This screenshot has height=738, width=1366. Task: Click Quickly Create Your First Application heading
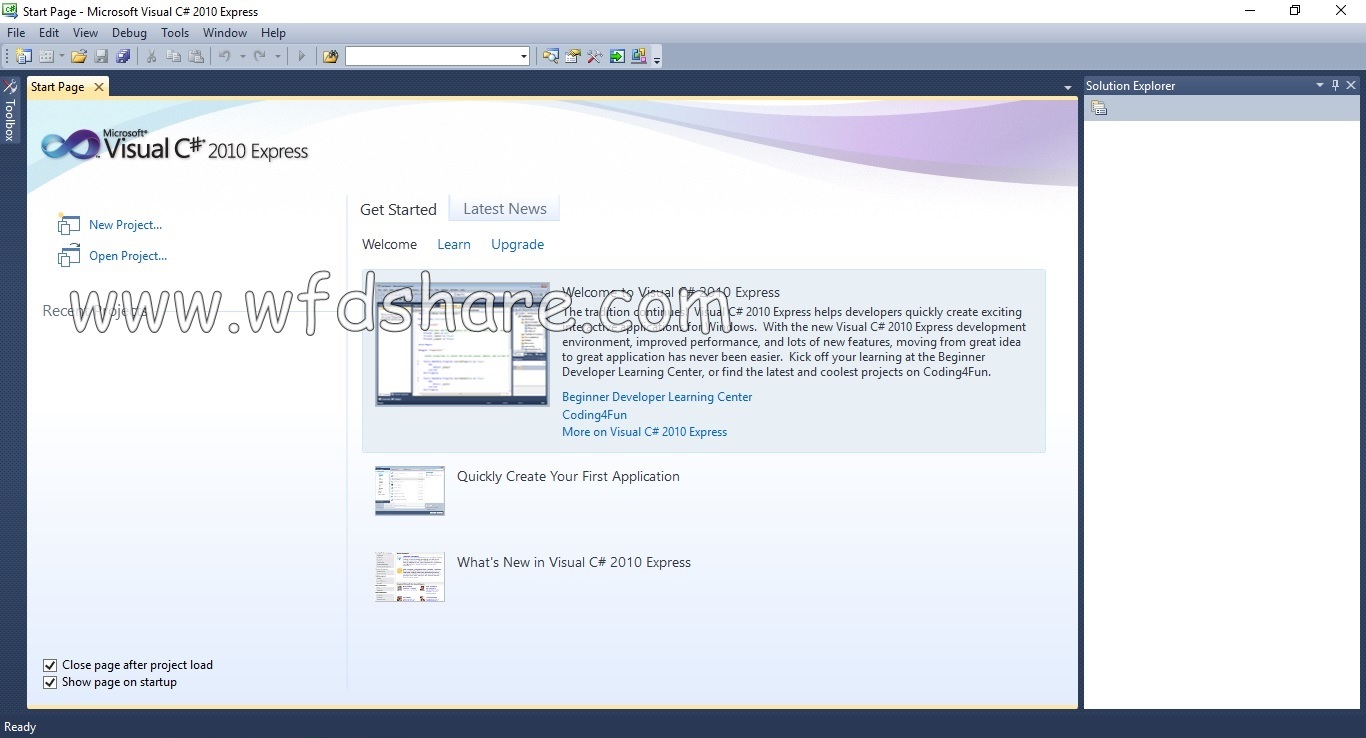(568, 476)
